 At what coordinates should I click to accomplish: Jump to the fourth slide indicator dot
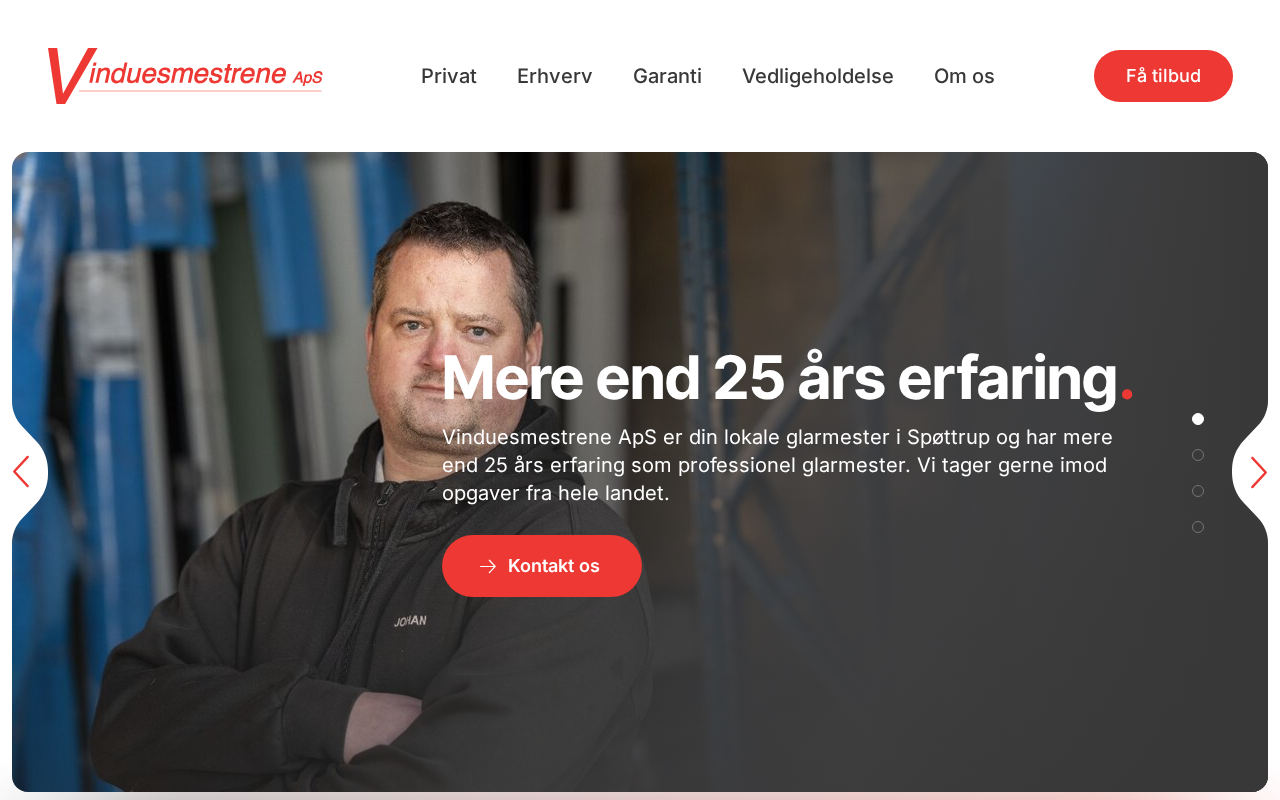pos(1198,527)
